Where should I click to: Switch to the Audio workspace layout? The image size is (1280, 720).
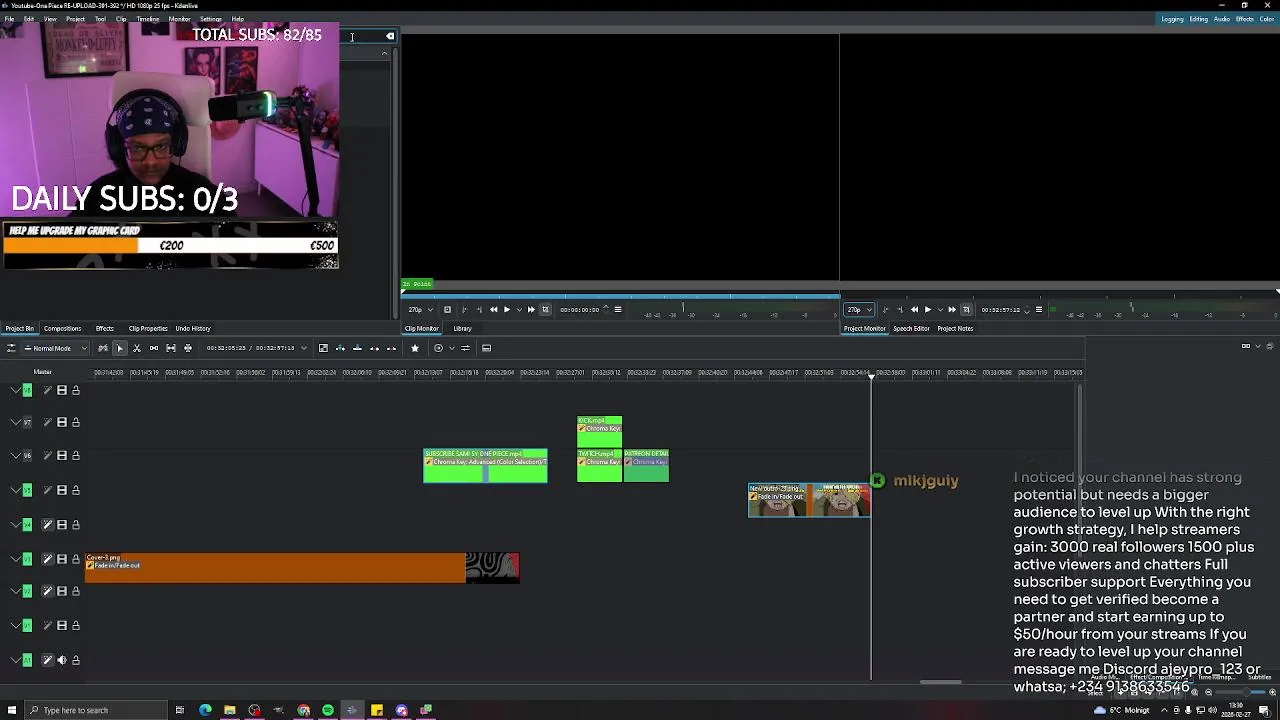tap(1221, 19)
